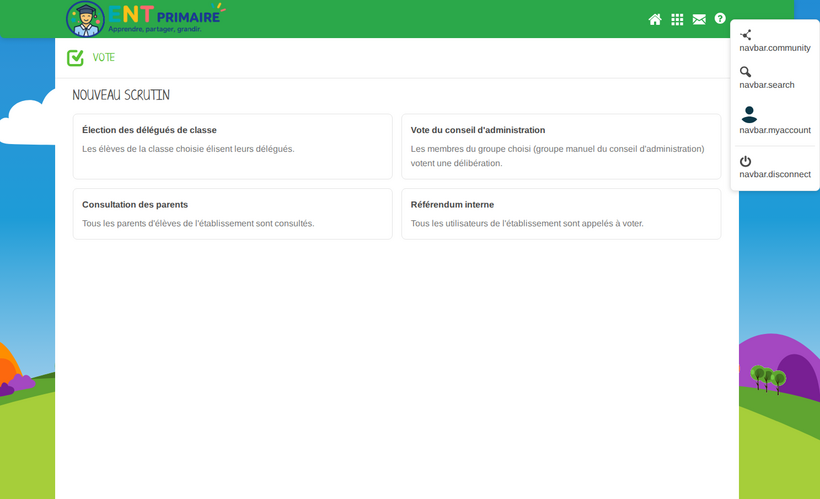Click text 'Tous les parents d'élèves de l'établissement sont consultés.'
Screen dimensions: 820x499
coord(198,223)
